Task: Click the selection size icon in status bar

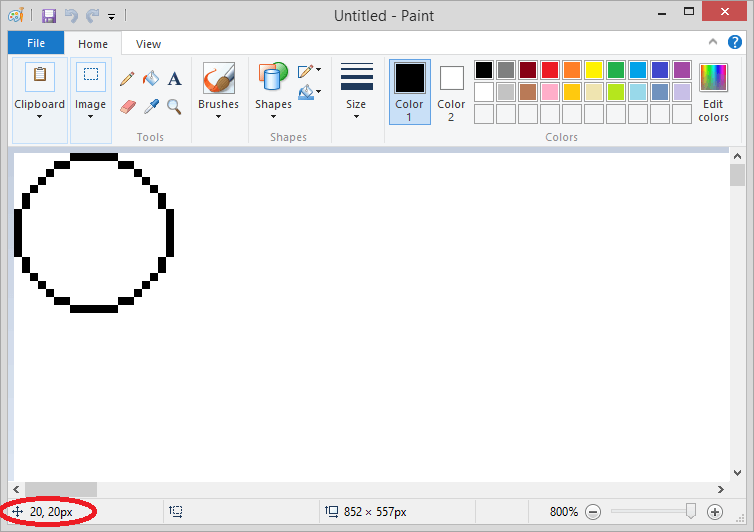Action: point(176,511)
